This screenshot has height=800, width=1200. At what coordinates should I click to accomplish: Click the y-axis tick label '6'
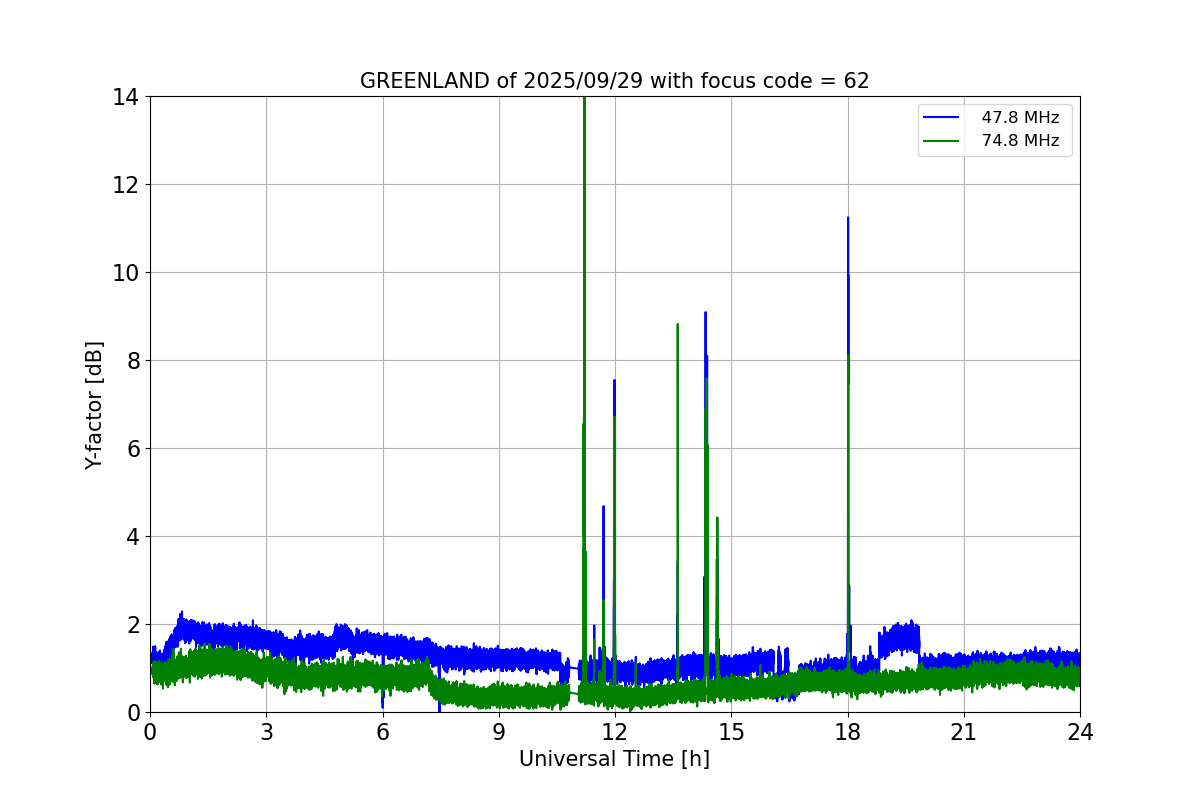(x=131, y=449)
